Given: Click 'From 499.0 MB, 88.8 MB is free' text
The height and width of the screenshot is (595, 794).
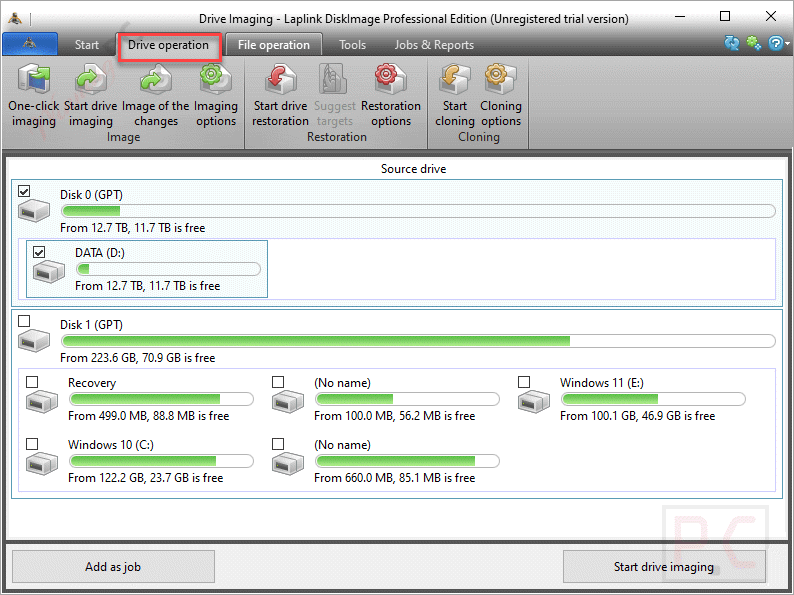Looking at the screenshot, I should [149, 416].
